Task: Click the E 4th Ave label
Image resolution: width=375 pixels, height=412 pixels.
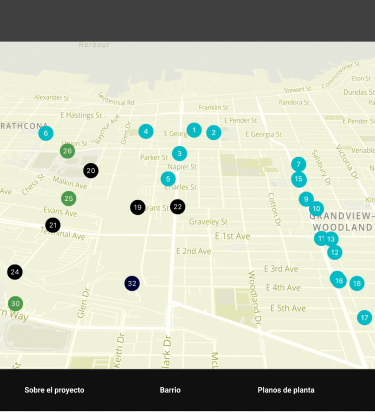Action: 283,287
